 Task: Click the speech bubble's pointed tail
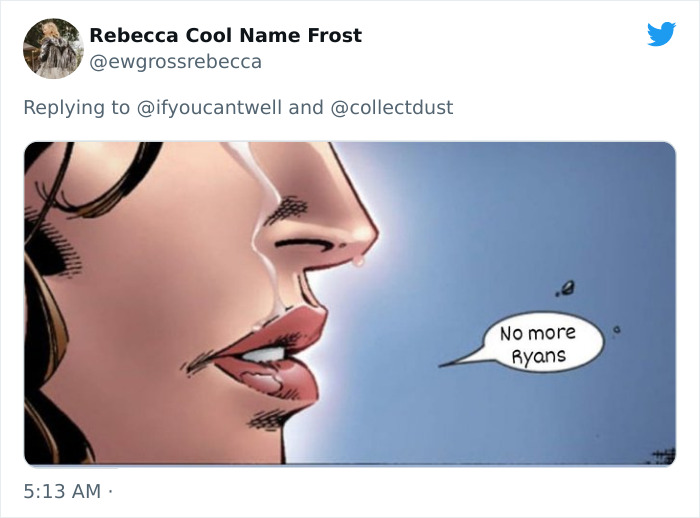coord(456,360)
